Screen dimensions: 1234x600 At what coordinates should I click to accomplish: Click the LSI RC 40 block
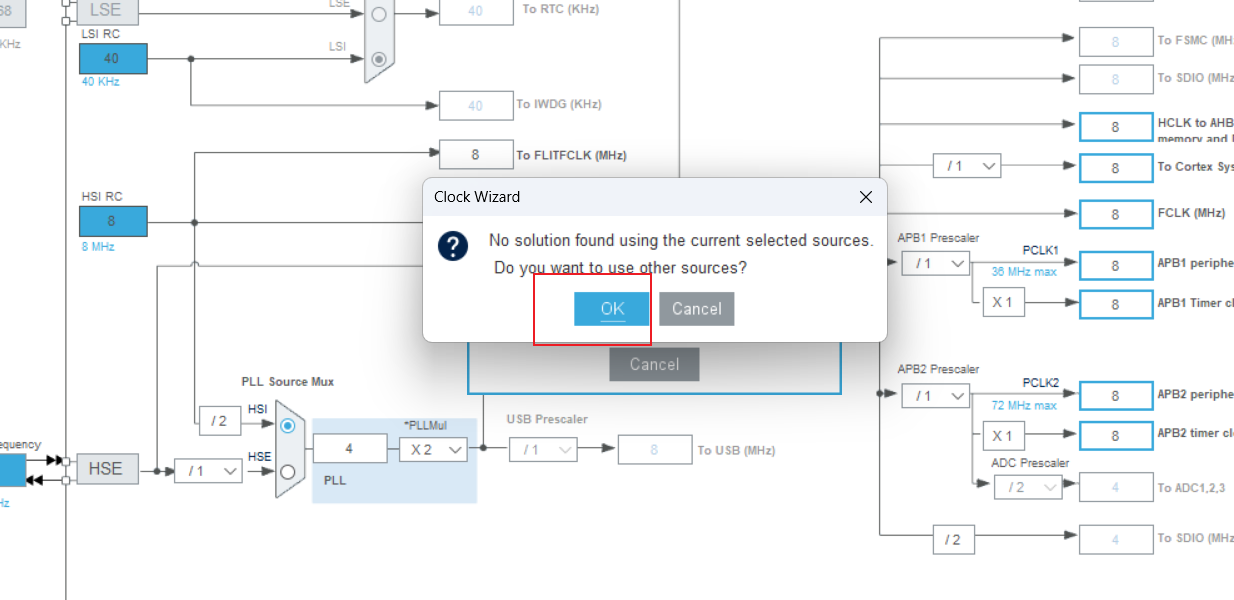(114, 59)
